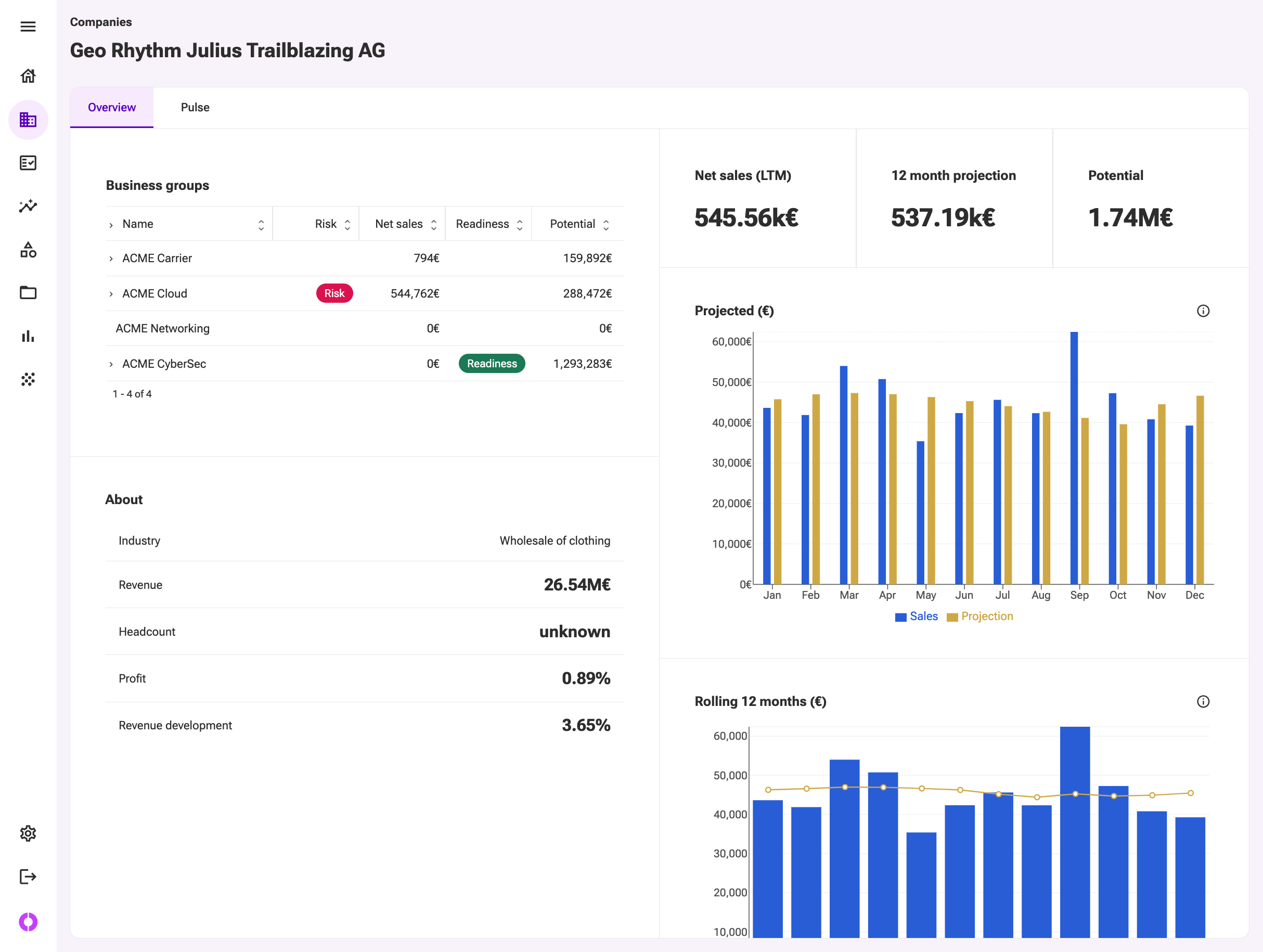Select the Overview tab
This screenshot has width=1263, height=952.
point(111,107)
